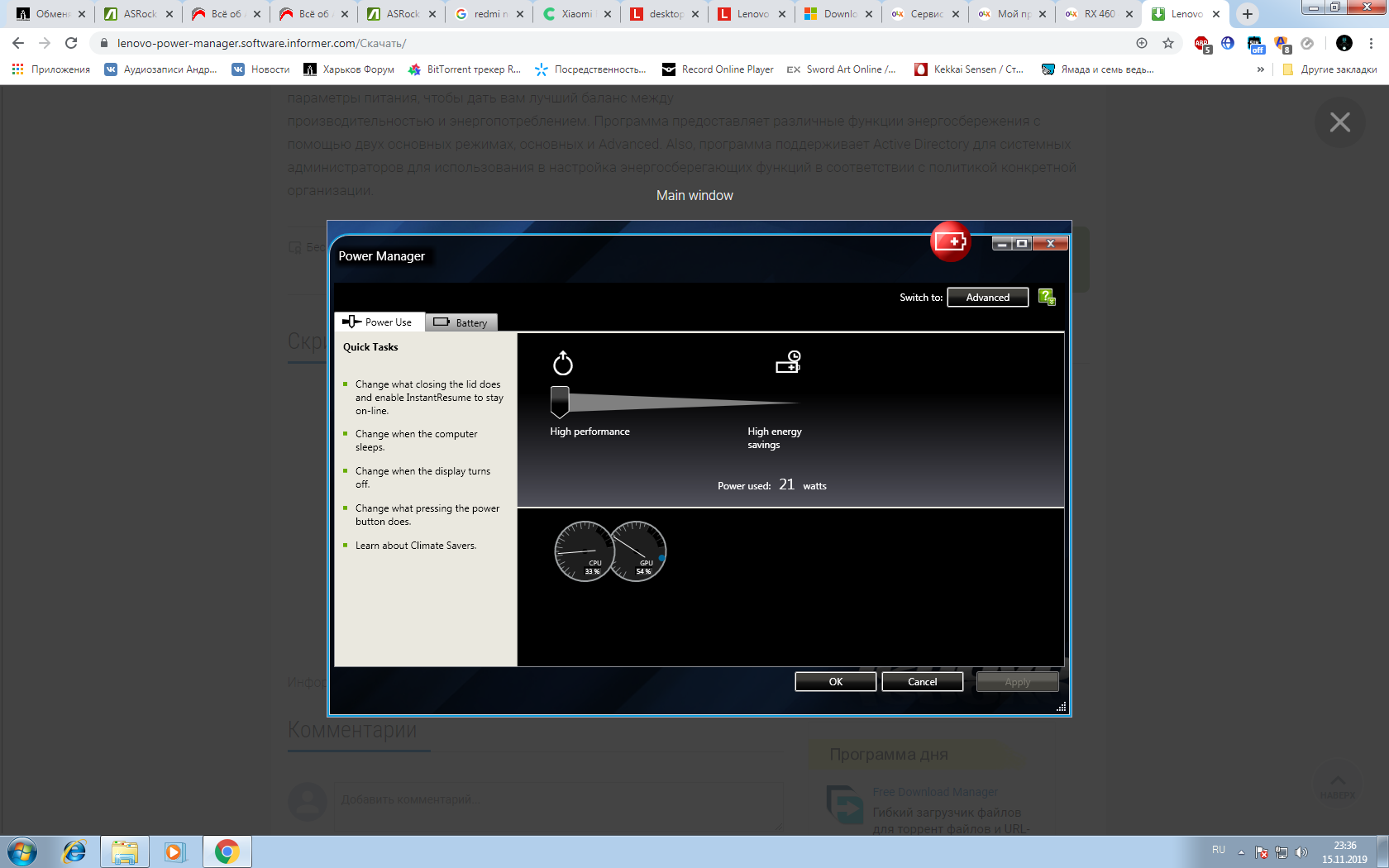Screen dimensions: 1389x868
Task: Close the 'Downlo' tab
Action: (x=869, y=14)
